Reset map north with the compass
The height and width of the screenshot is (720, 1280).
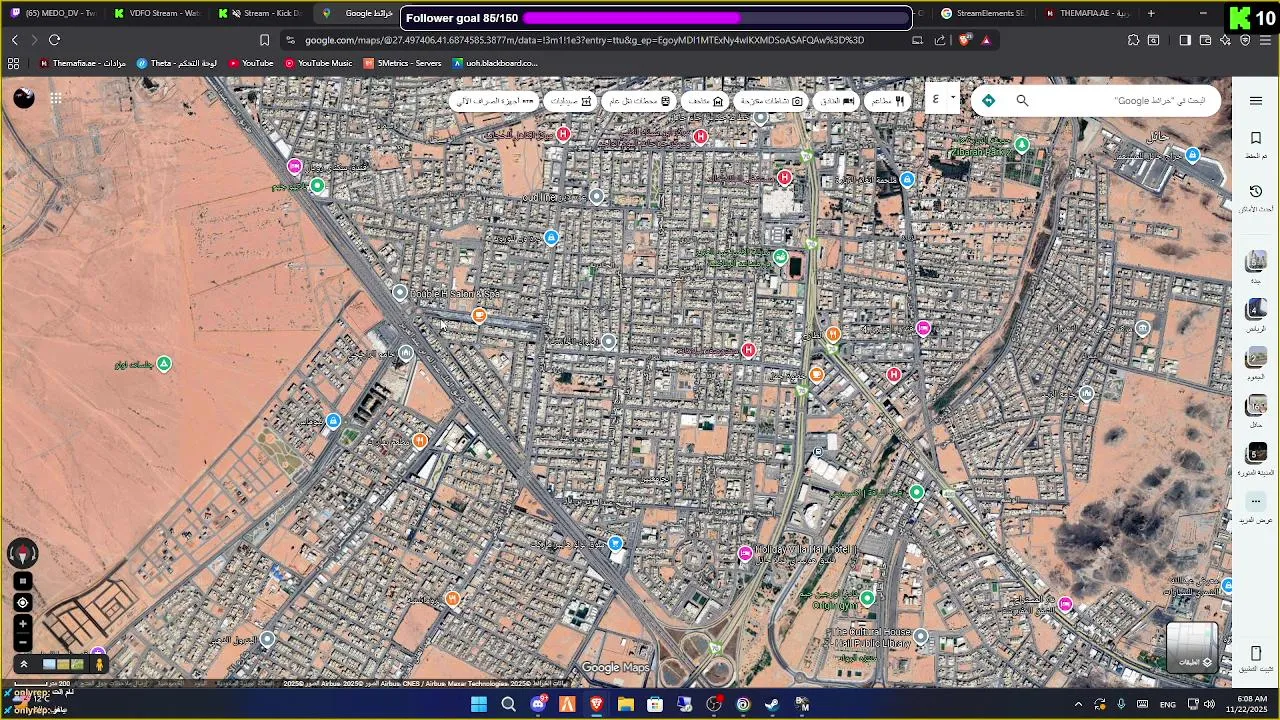(x=23, y=553)
